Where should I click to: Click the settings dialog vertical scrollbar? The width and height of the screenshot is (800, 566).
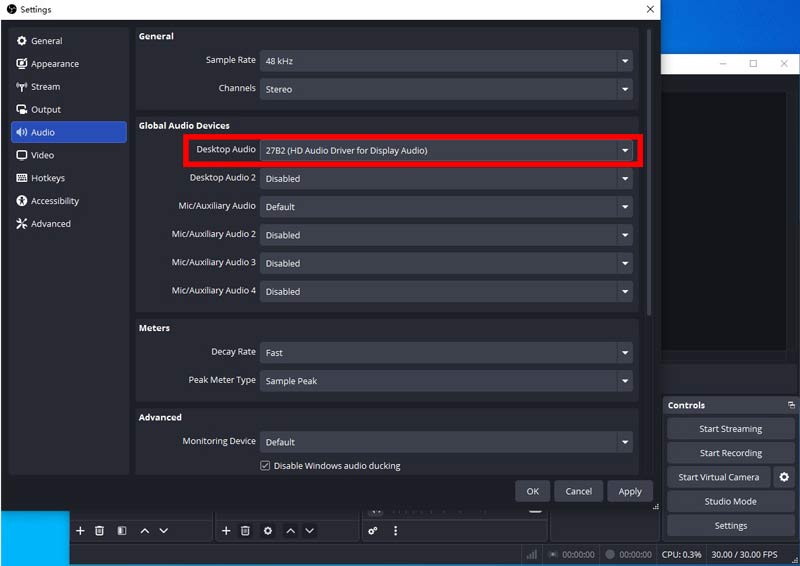pos(648,170)
